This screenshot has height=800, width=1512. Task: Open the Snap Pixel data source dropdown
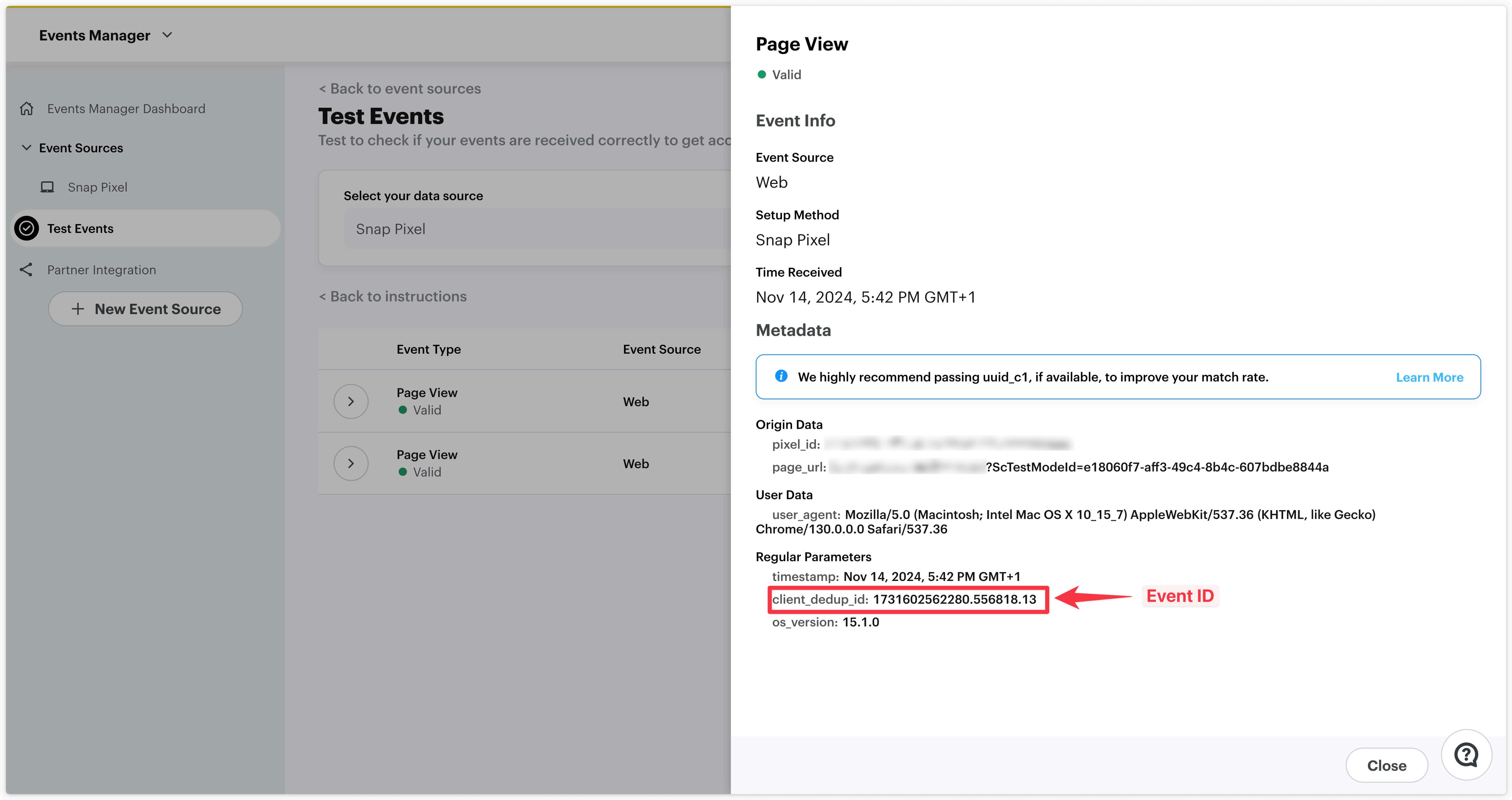point(537,229)
